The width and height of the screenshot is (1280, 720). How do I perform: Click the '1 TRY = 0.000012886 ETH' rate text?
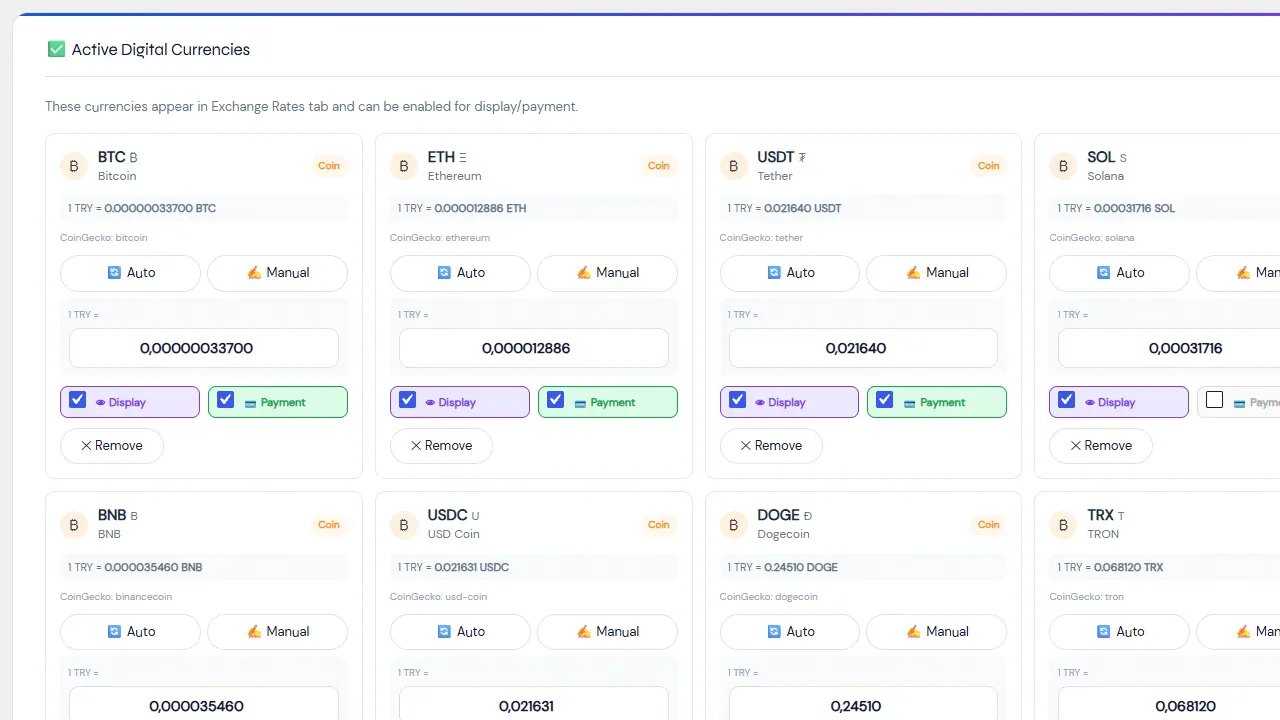[x=462, y=208]
